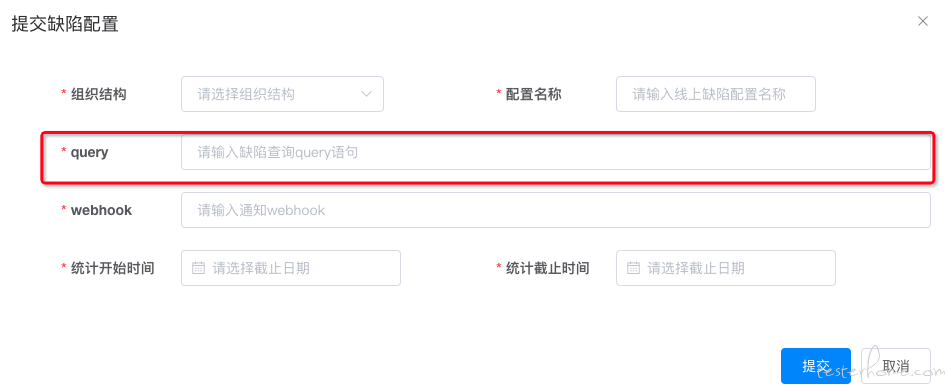The height and width of the screenshot is (391, 947).
Task: Click the 配置名称 field label
Action: coord(533,94)
